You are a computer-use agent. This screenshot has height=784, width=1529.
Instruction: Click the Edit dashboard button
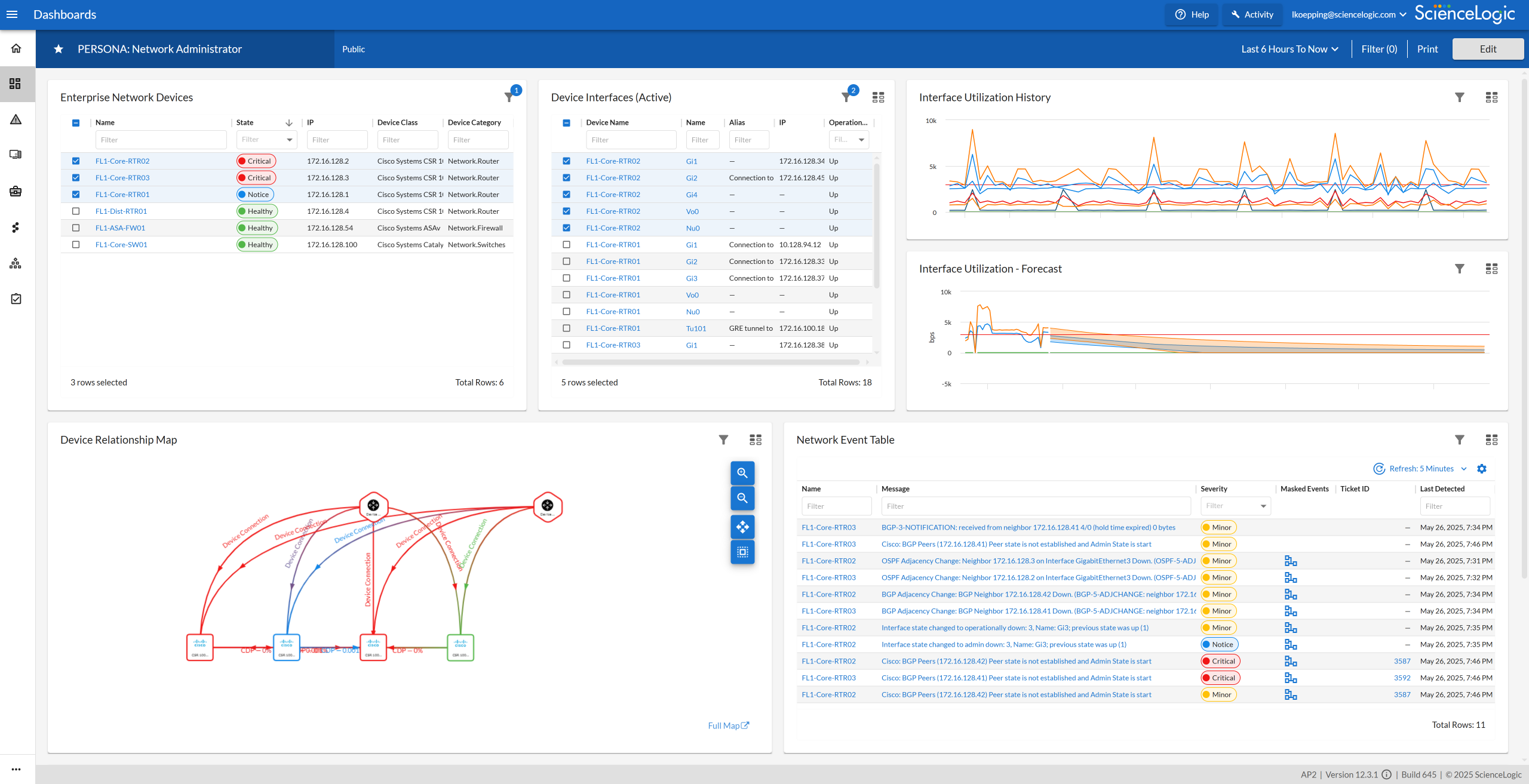(1488, 49)
